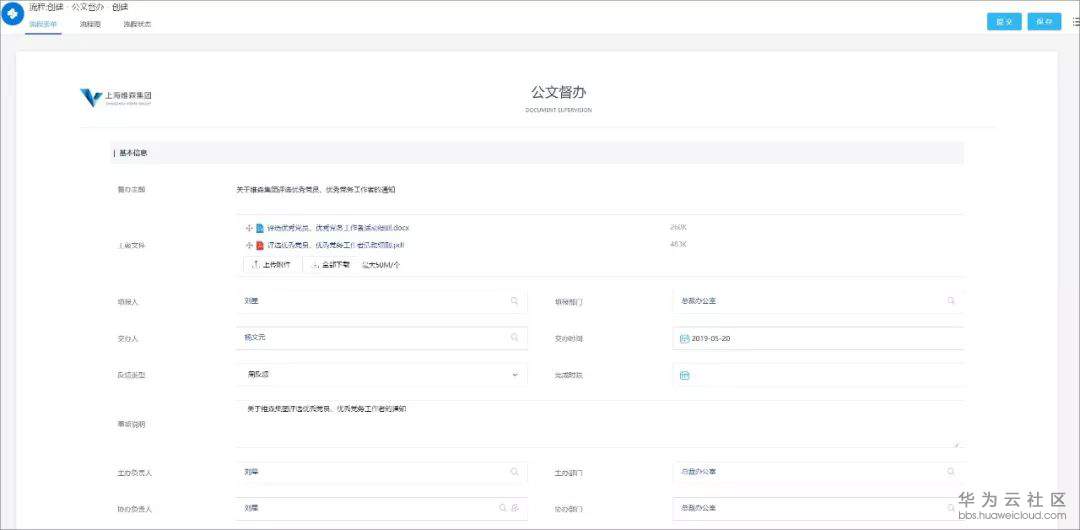Click the 填报部门 field showing 总裁办公室

pyautogui.click(x=818, y=301)
